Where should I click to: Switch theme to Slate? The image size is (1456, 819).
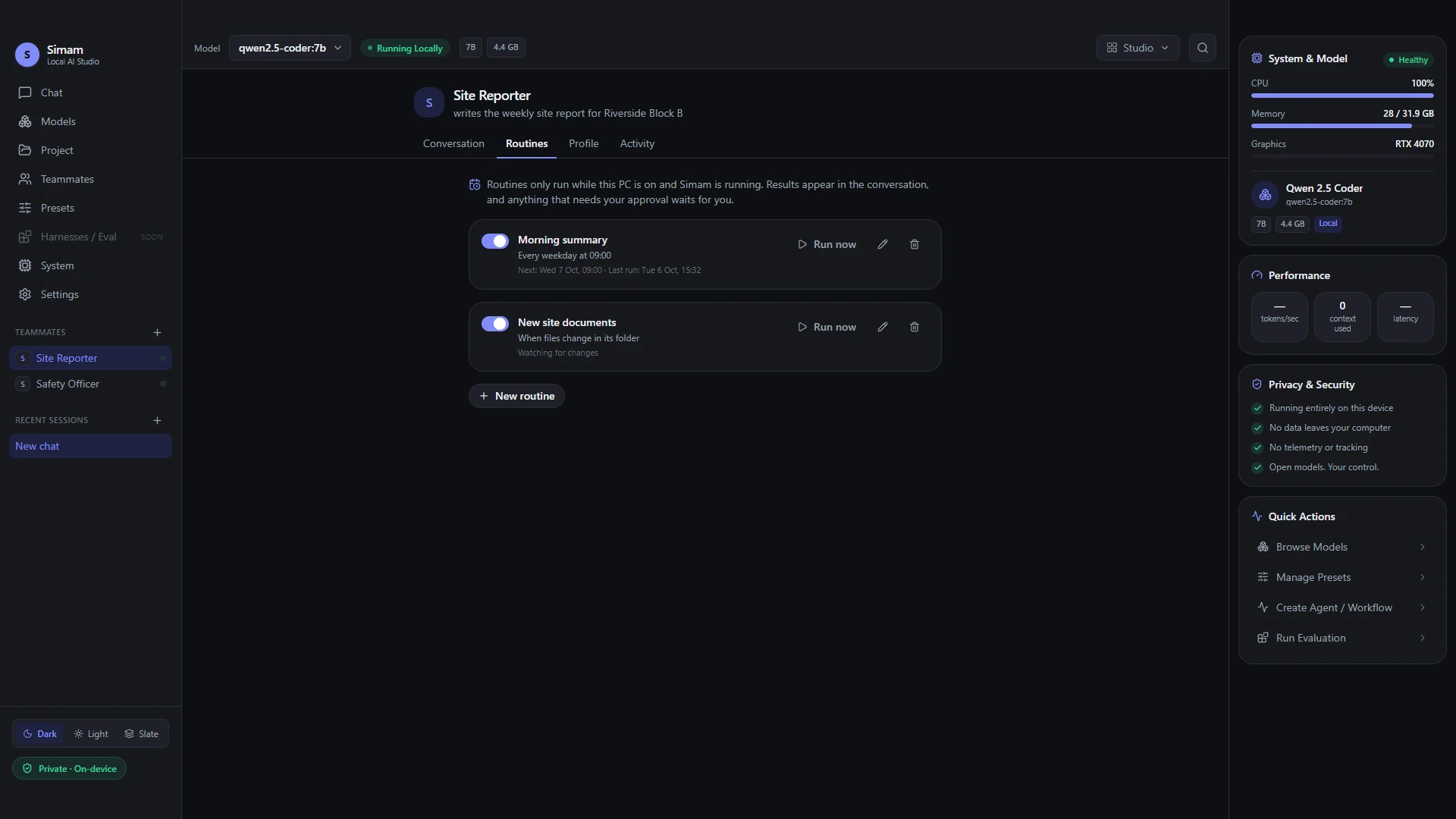coord(142,734)
